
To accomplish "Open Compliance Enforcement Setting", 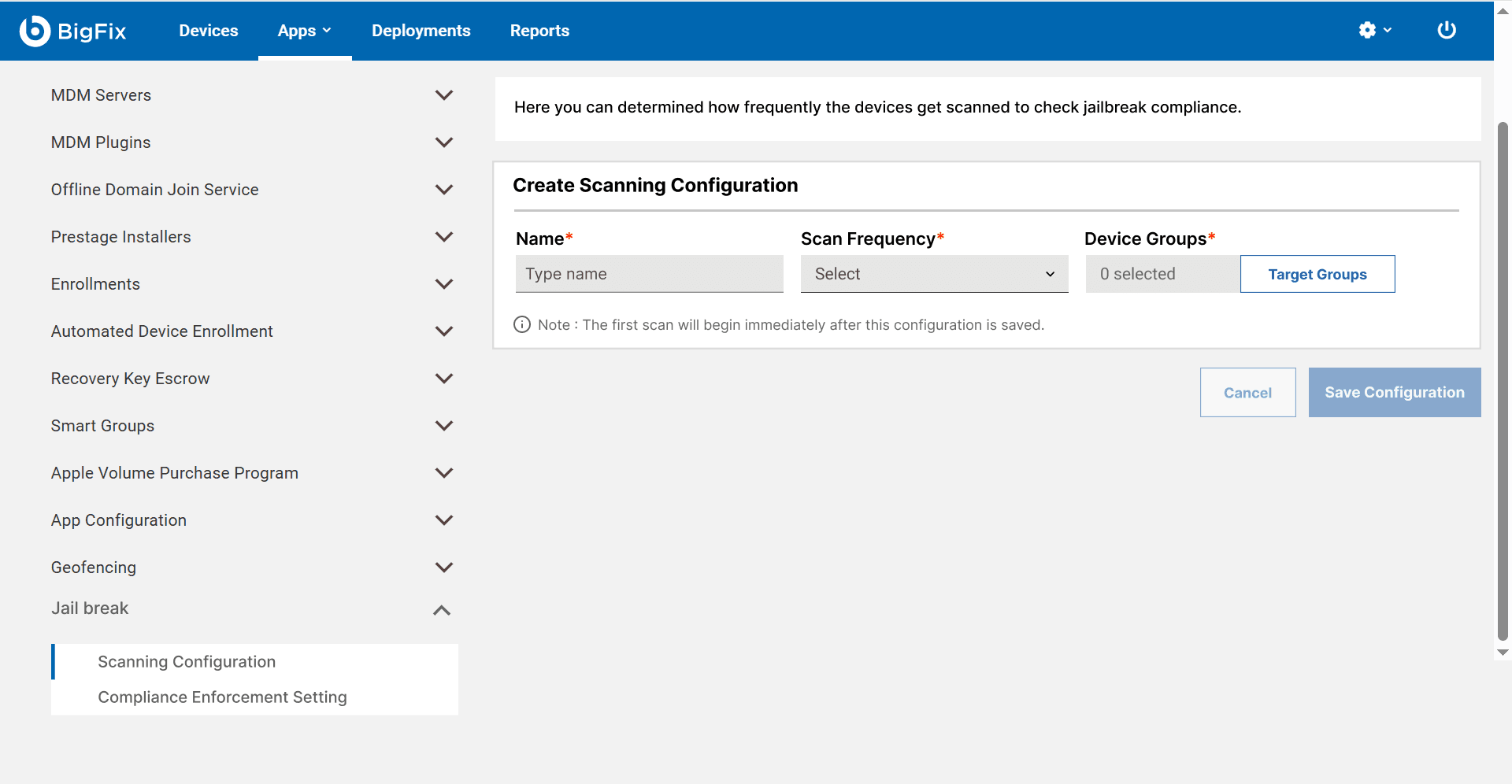I will [x=255, y=697].
